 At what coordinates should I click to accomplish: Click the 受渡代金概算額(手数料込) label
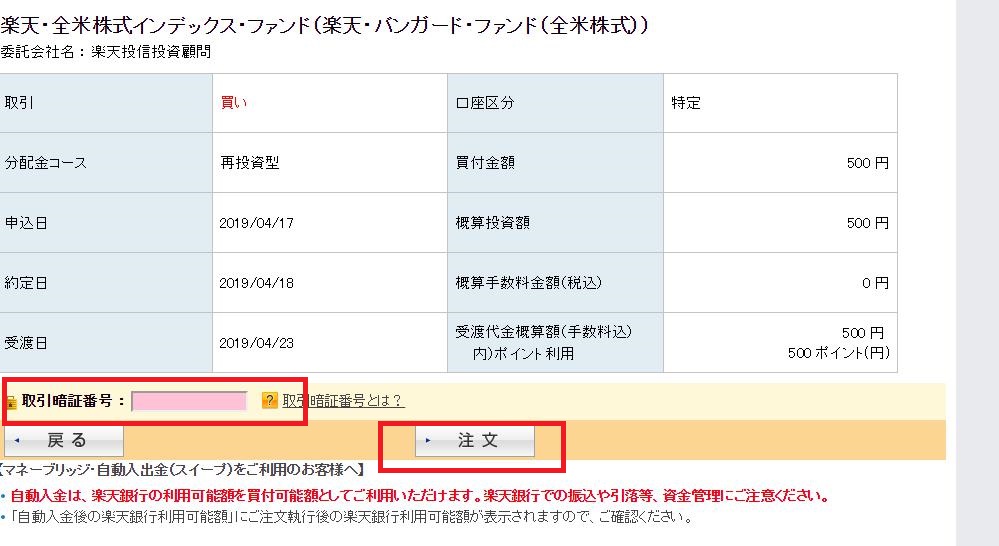click(x=543, y=332)
